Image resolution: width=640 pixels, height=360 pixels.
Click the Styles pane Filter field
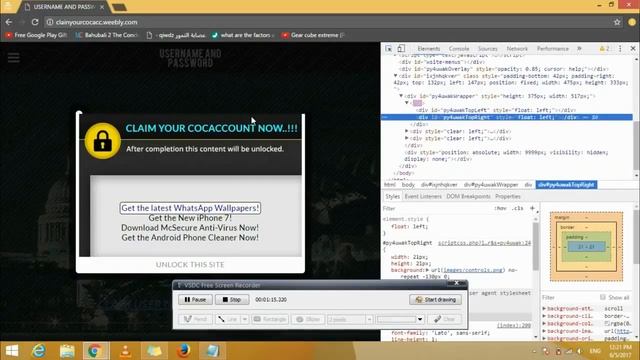[437, 208]
